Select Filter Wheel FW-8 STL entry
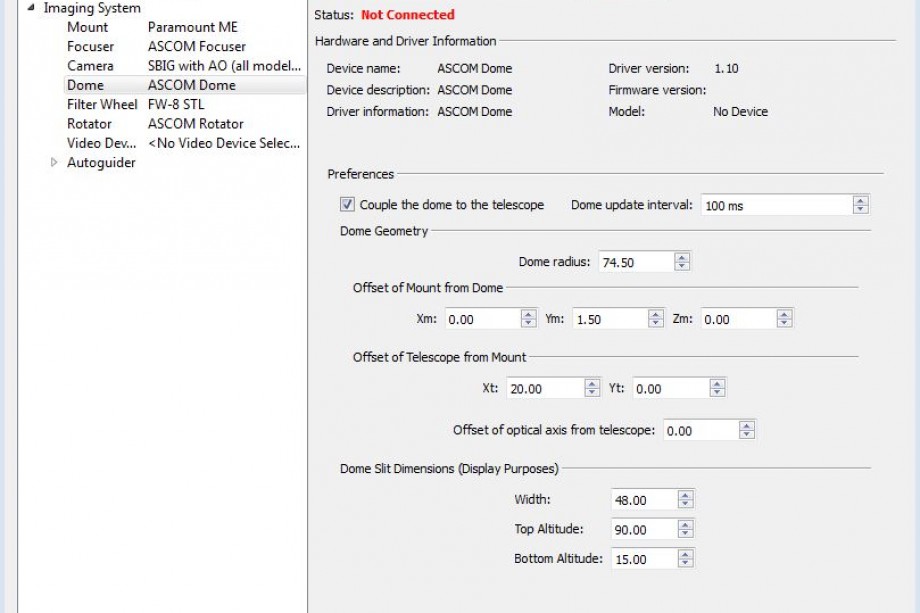Screen dimensions: 920x613 pos(102,105)
